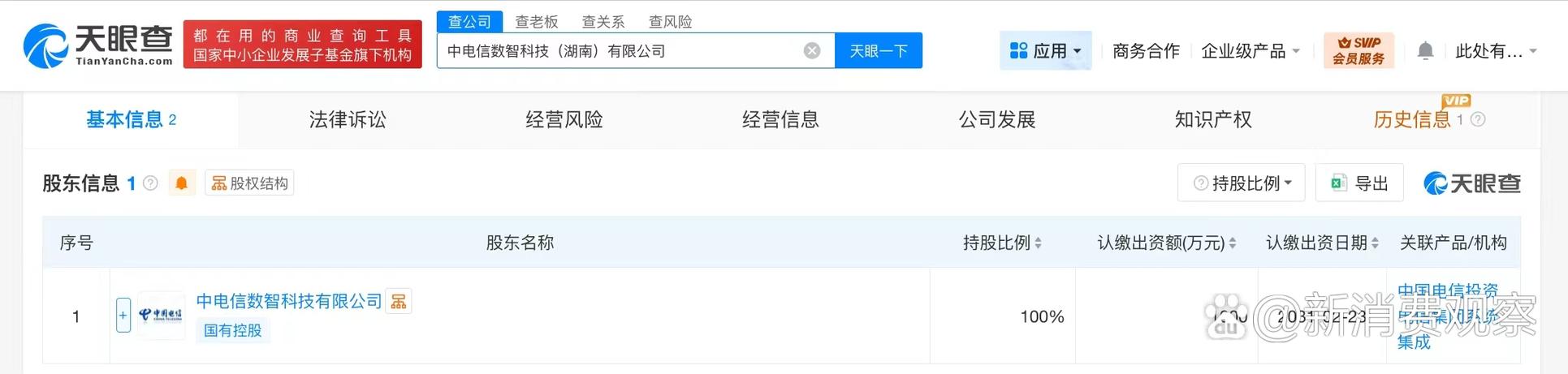
Task: Click the 天眼一下 search button
Action: tap(879, 51)
